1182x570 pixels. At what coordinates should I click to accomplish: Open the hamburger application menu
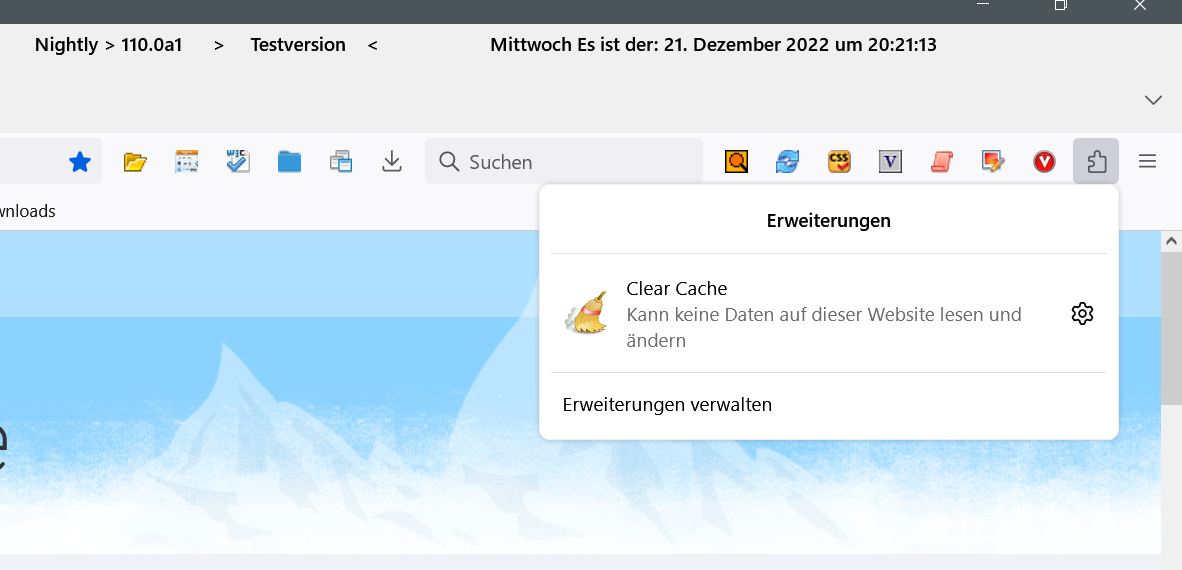(1147, 161)
